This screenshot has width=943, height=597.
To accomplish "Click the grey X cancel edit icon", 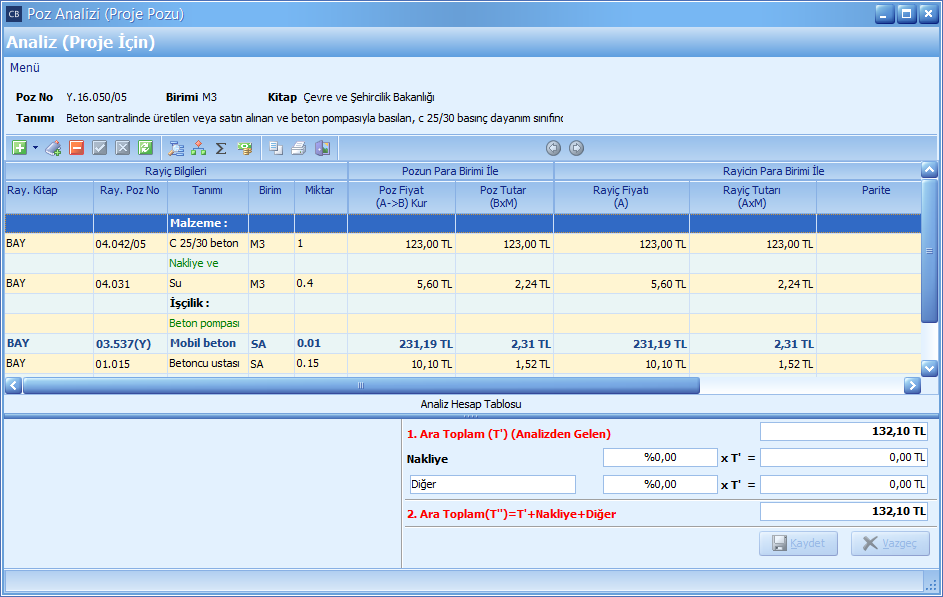I will tap(122, 148).
